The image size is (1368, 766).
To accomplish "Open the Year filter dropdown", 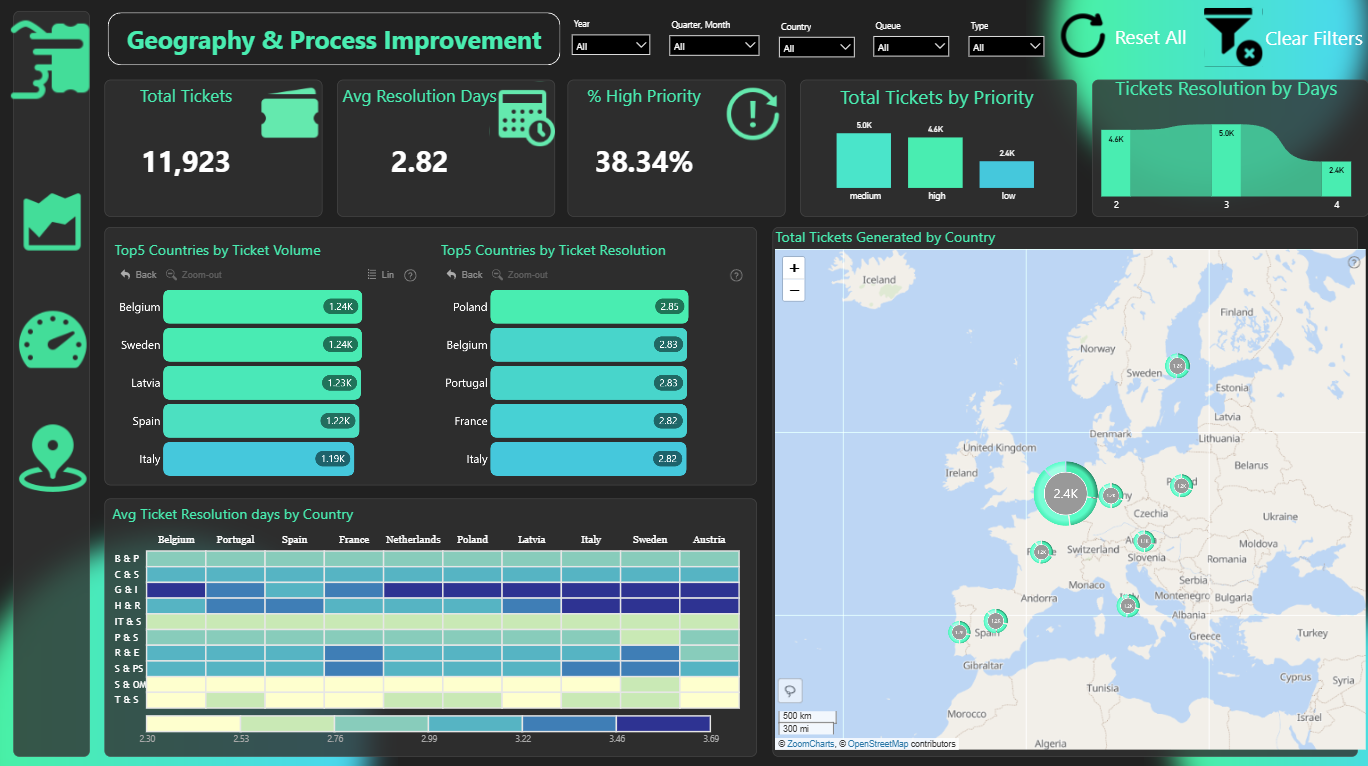I will coord(611,45).
